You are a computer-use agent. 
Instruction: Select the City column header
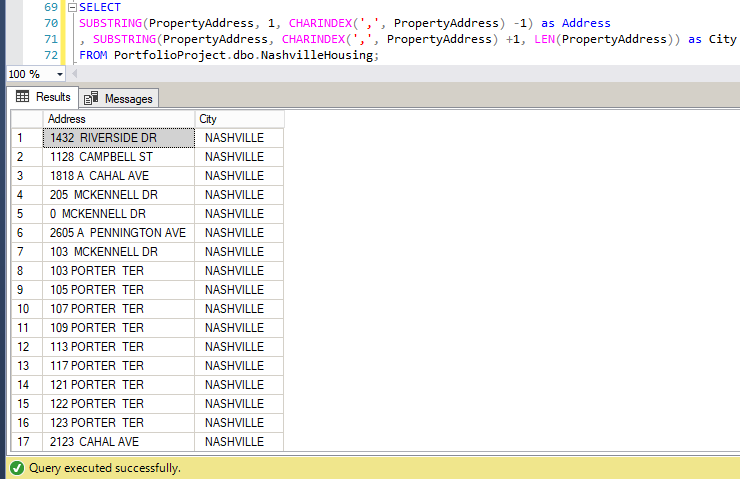(x=238, y=119)
